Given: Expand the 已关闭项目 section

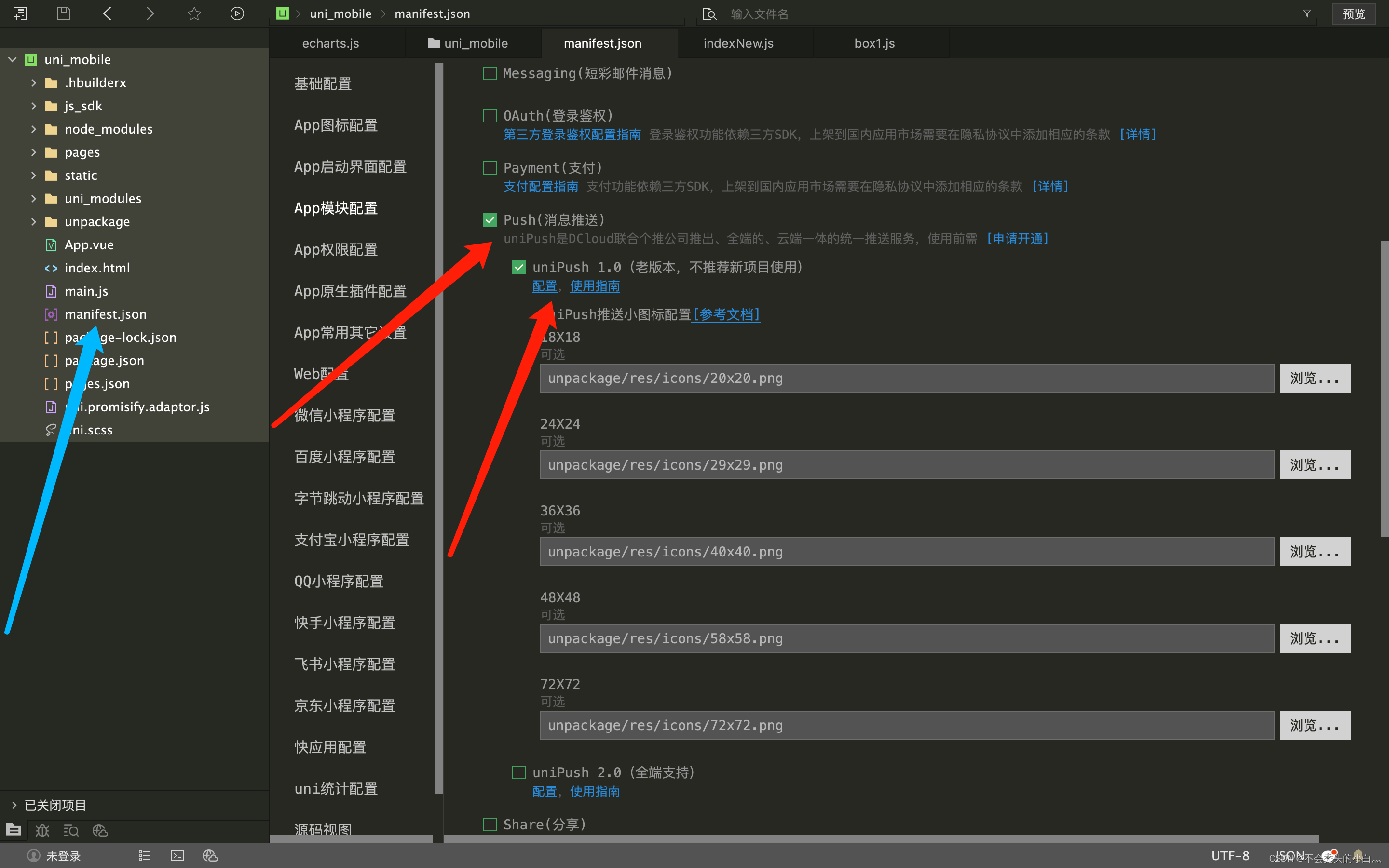Looking at the screenshot, I should (x=14, y=804).
